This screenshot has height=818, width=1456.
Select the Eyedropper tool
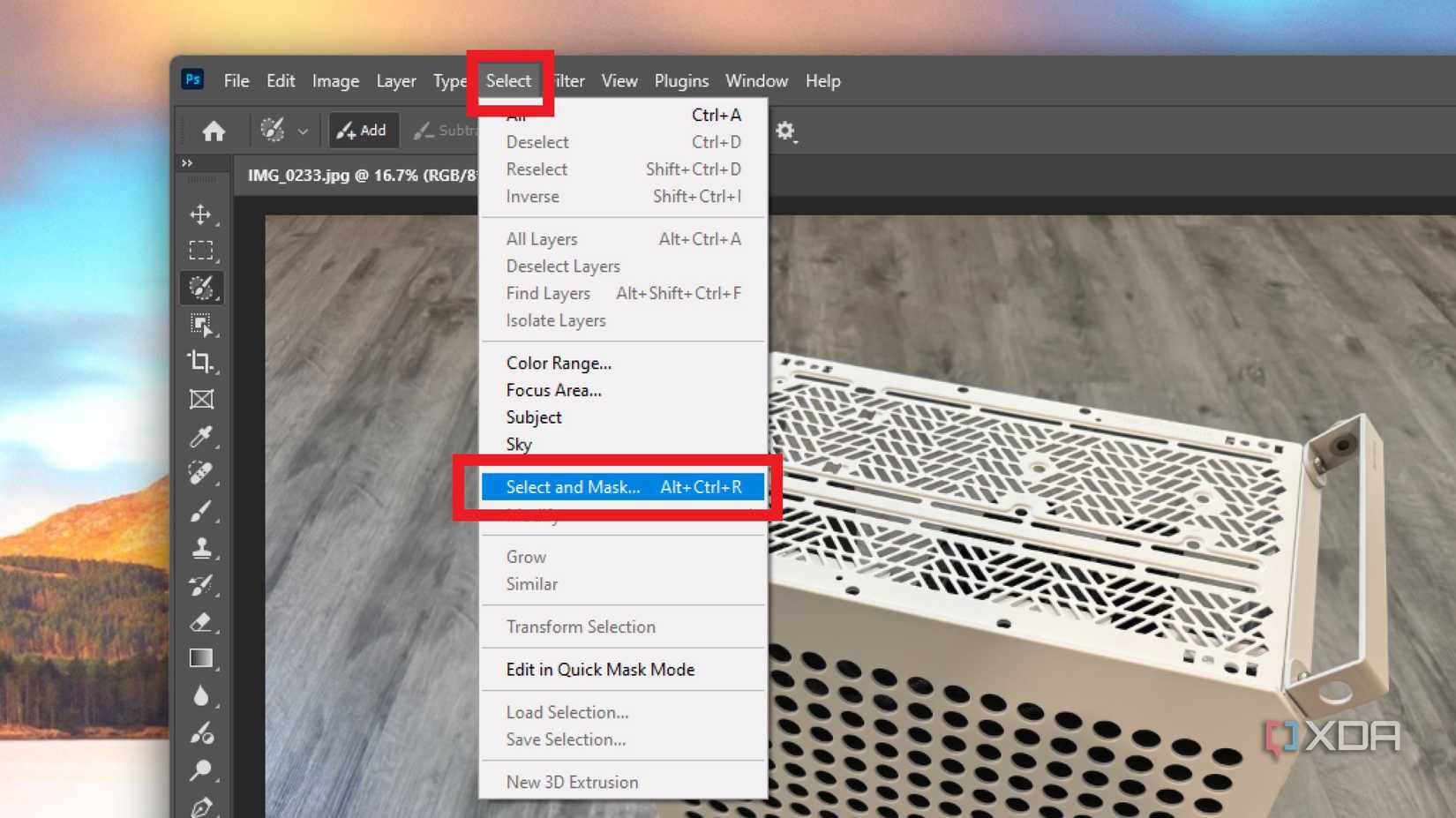202,432
